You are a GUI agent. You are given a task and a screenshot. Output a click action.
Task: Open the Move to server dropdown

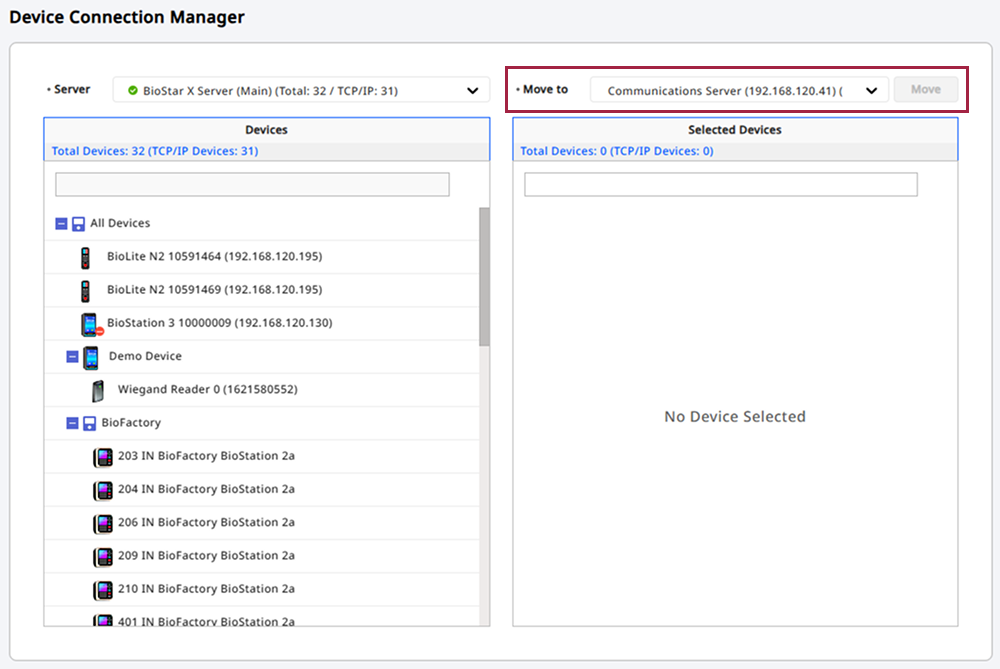pos(871,90)
